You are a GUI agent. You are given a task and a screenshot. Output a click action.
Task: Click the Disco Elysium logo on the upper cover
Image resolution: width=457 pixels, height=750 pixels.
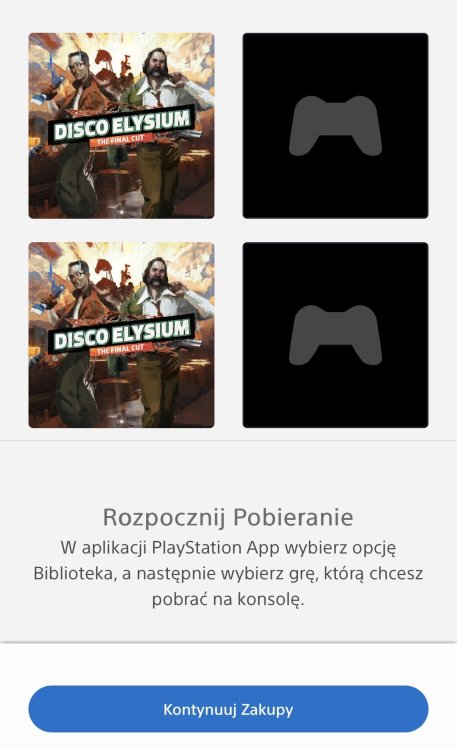coord(122,125)
